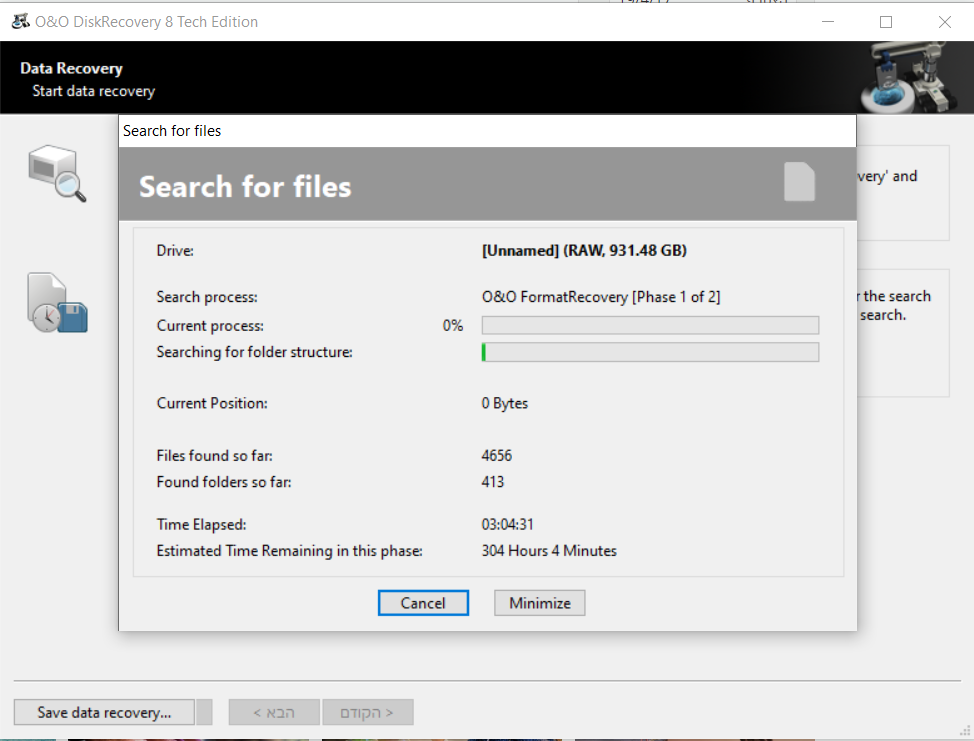
Task: Maximize the DiskRecovery window
Action: (x=885, y=22)
